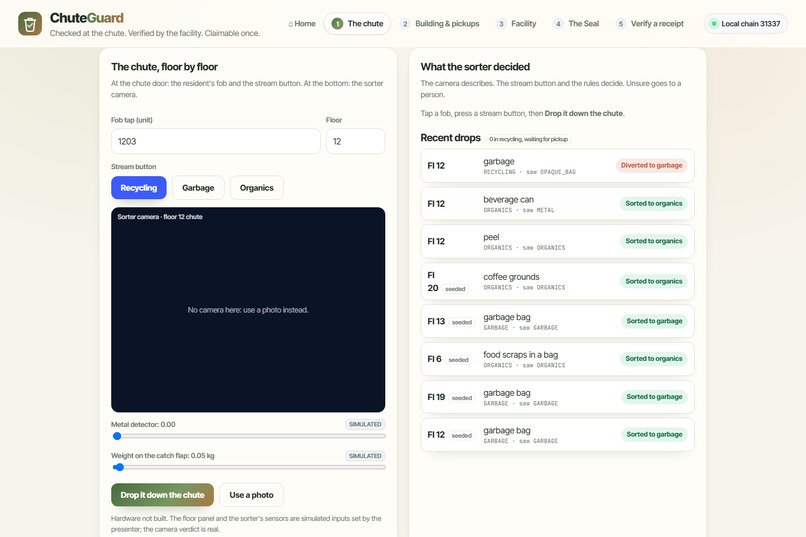Open the Facility tab
Image resolution: width=806 pixels, height=537 pixels.
tap(516, 24)
